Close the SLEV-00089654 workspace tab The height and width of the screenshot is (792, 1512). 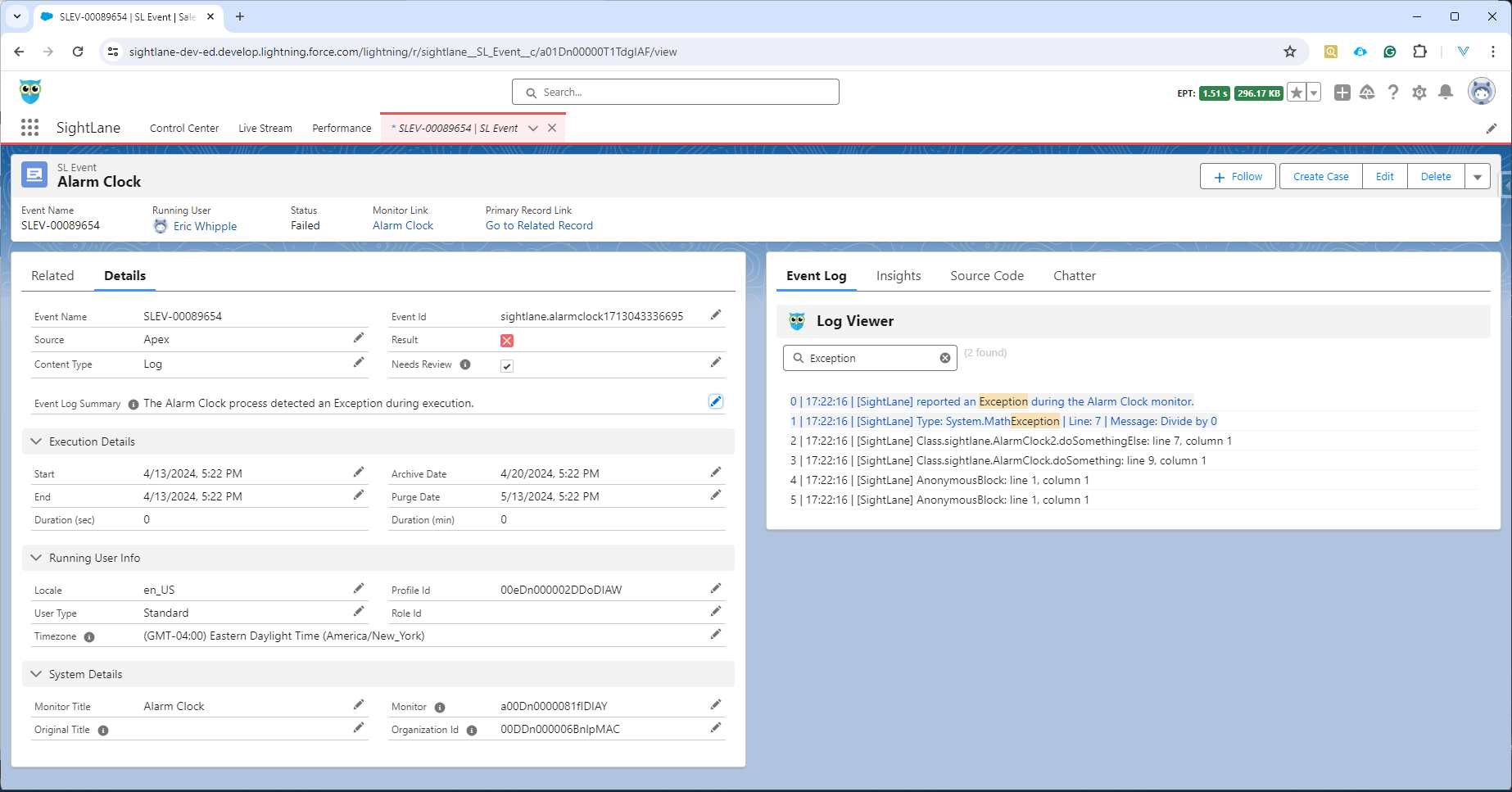point(552,128)
